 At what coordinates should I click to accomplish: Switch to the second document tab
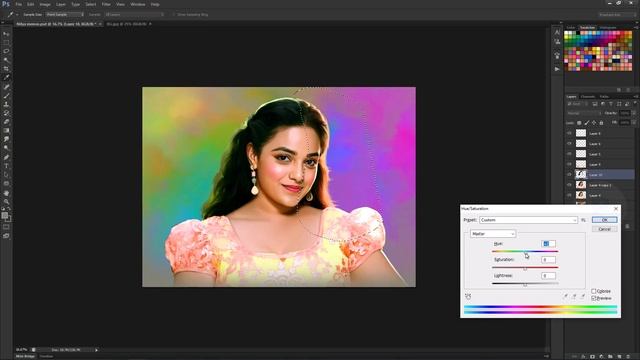click(128, 24)
